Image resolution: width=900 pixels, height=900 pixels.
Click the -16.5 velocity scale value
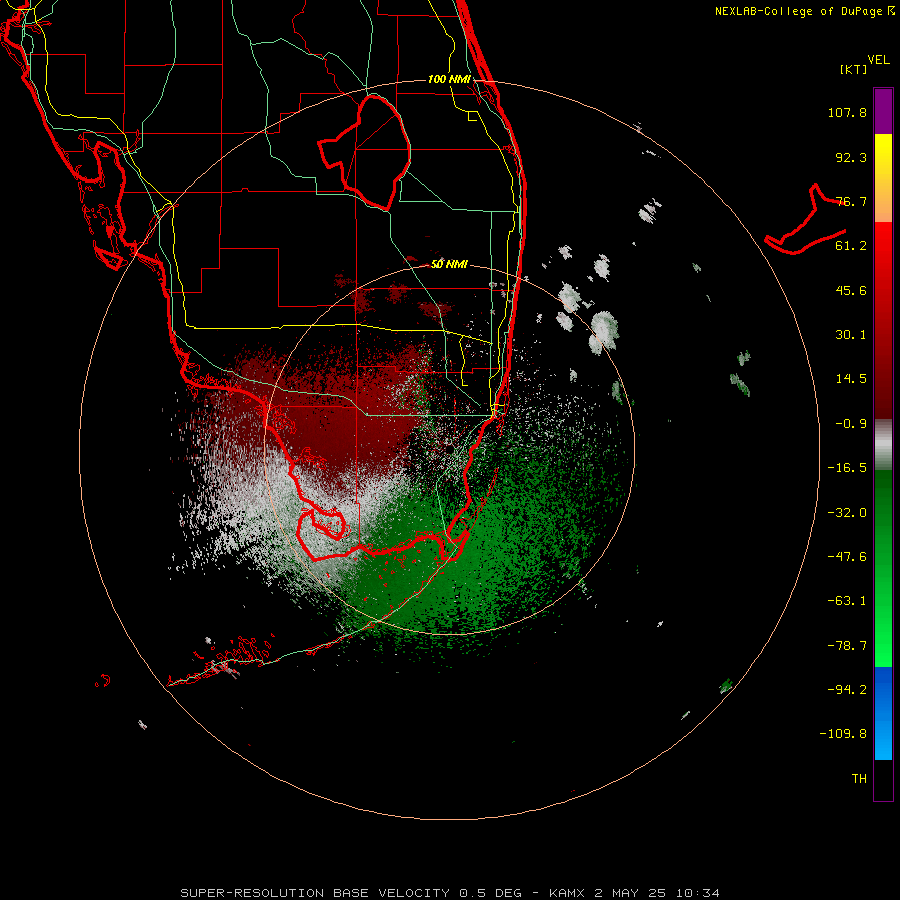[847, 468]
